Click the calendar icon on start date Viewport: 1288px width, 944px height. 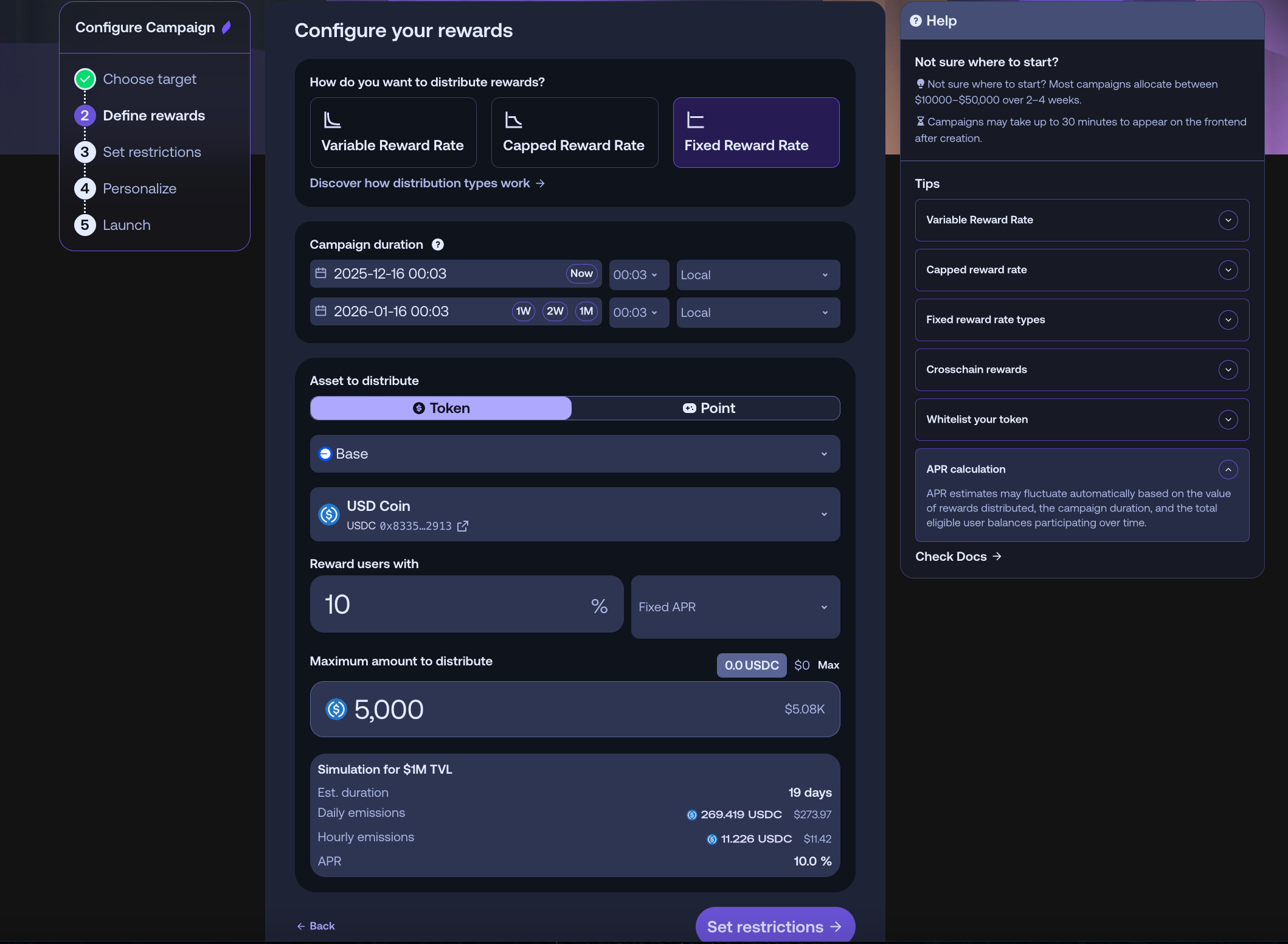pos(320,273)
